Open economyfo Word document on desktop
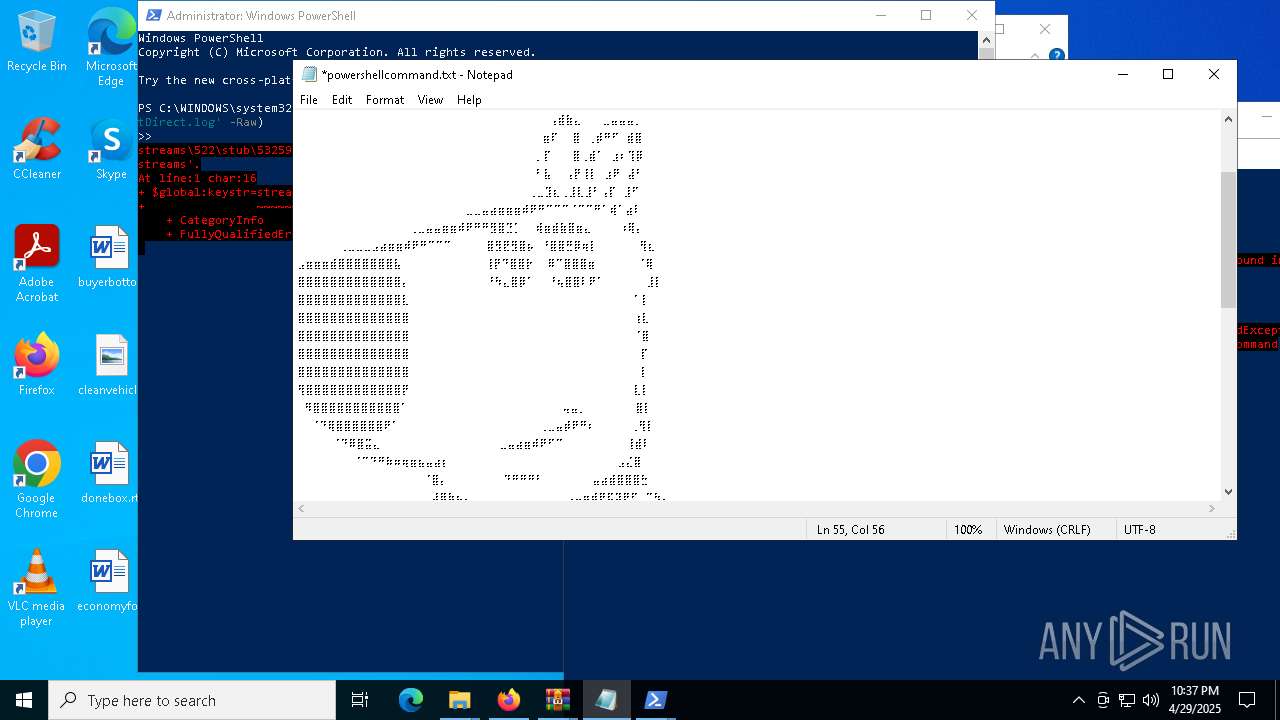 (x=109, y=581)
